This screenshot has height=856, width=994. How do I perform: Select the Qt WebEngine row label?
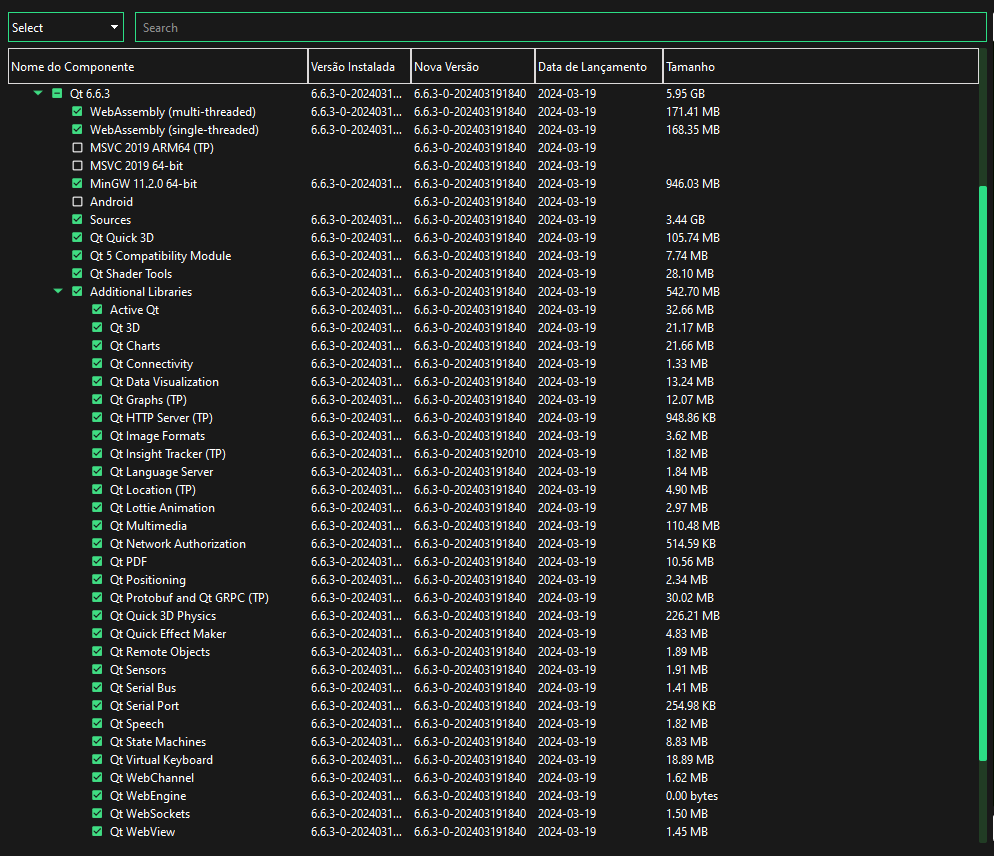[148, 796]
